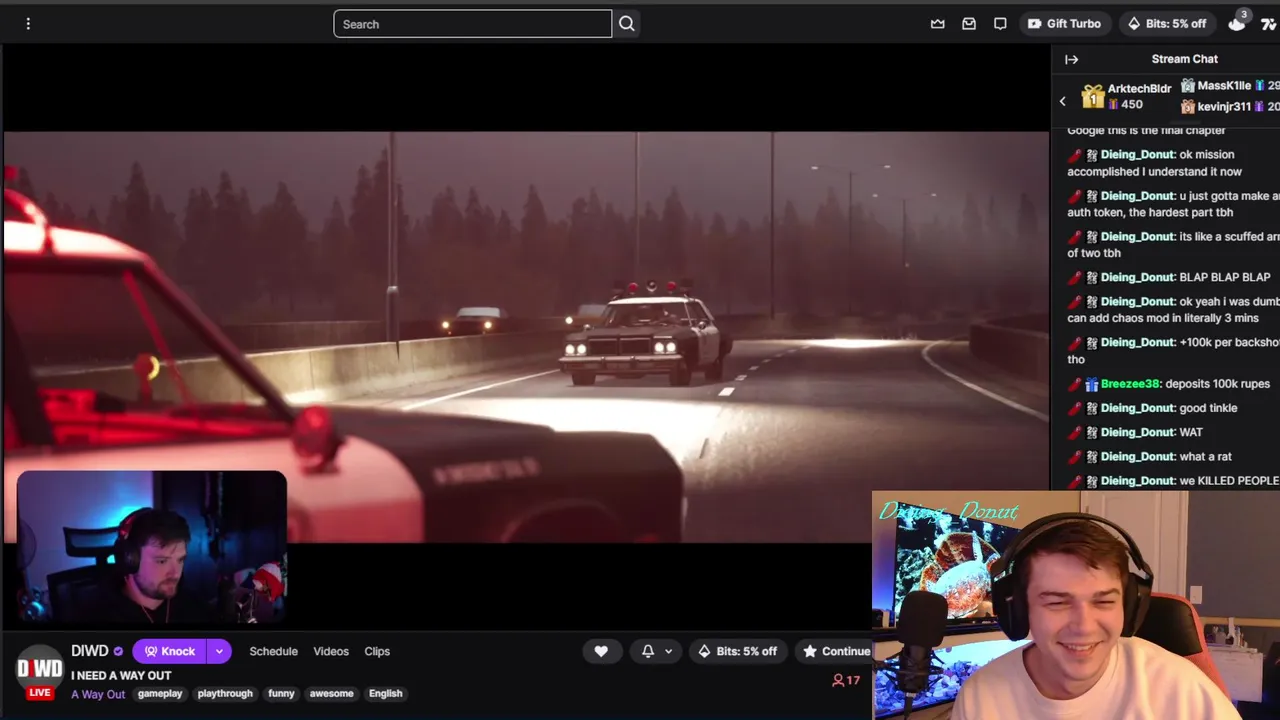
Task: Open MassK1lle gifter entry
Action: pyautogui.click(x=1230, y=86)
